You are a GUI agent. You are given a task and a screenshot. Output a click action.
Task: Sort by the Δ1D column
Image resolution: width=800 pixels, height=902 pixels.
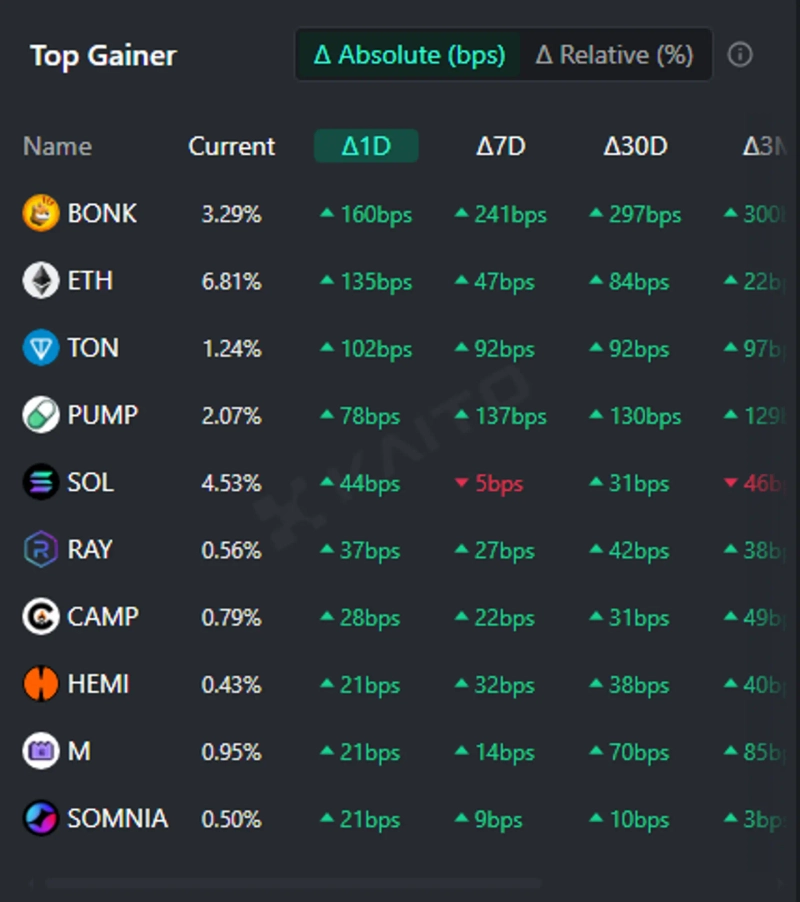[x=366, y=147]
